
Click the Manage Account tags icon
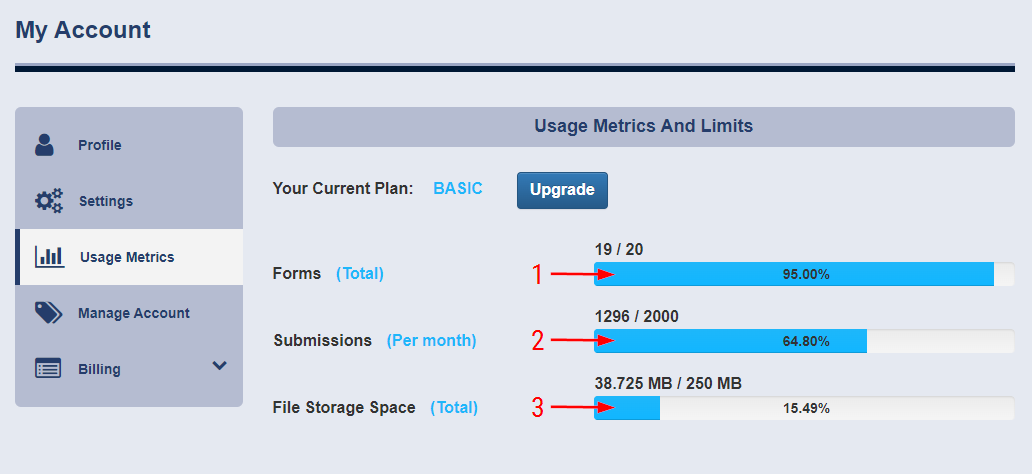point(49,313)
